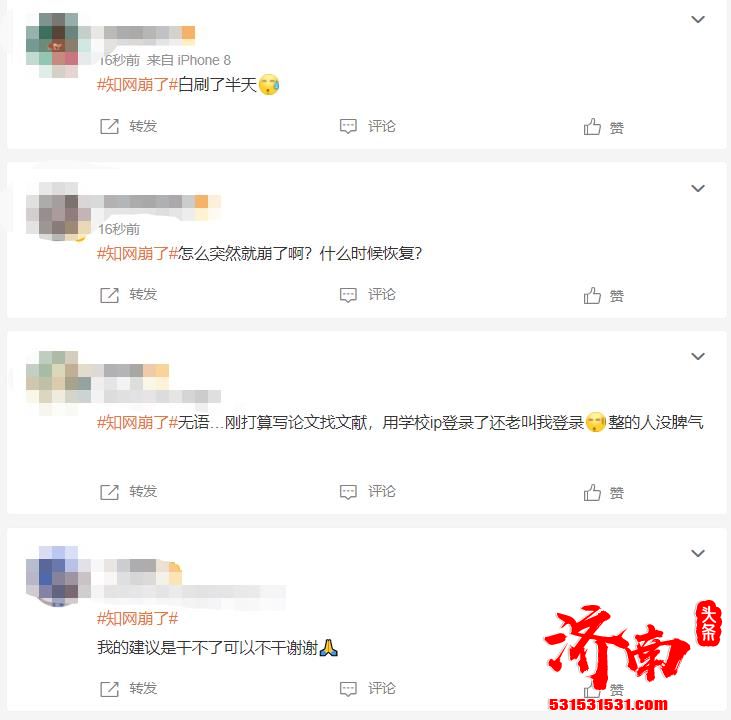Image resolution: width=731 pixels, height=720 pixels.
Task: Click 评论 label on third post
Action: click(382, 492)
